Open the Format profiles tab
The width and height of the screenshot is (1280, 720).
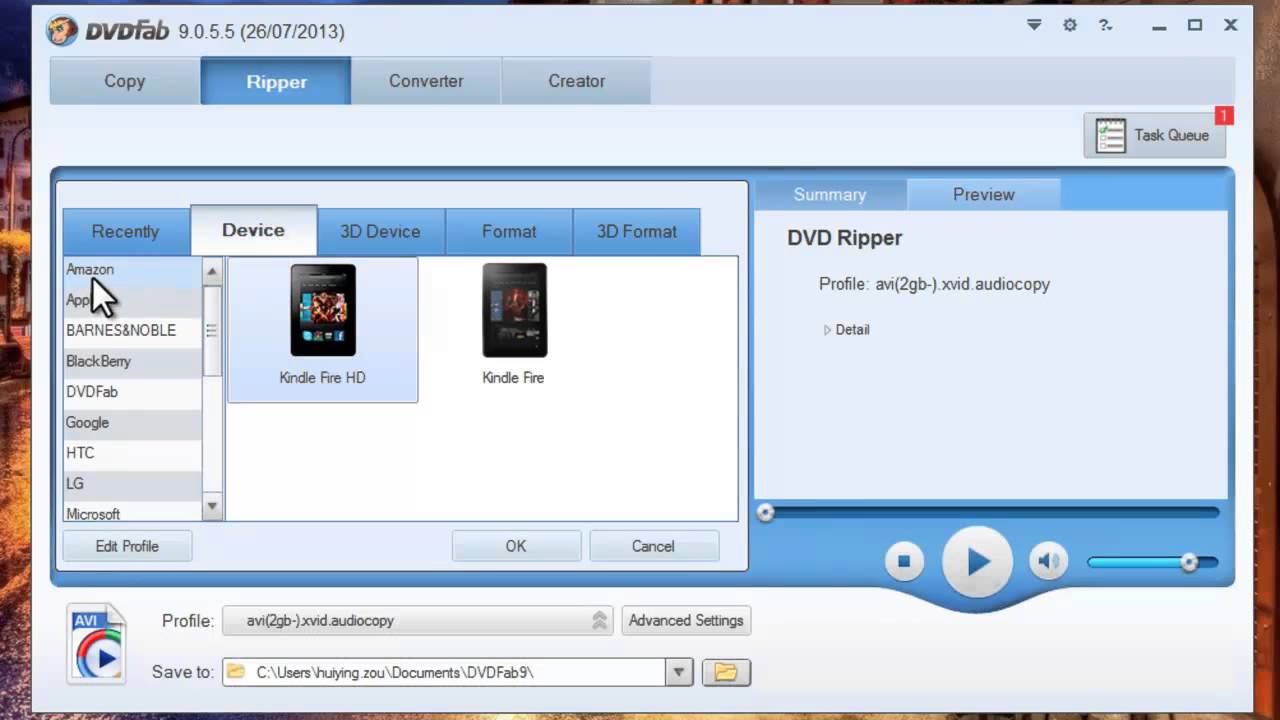[509, 231]
